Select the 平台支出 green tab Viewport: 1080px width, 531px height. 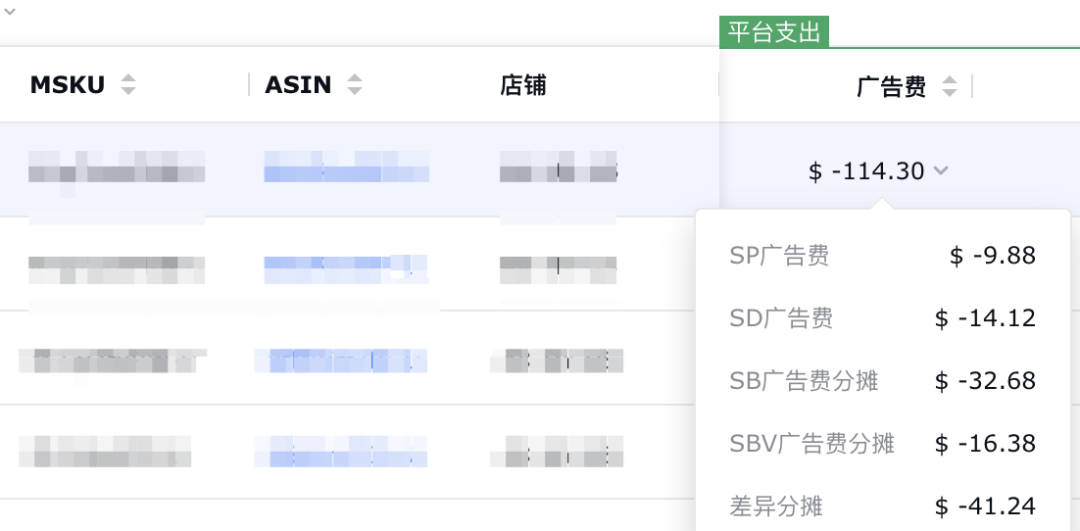[x=774, y=32]
